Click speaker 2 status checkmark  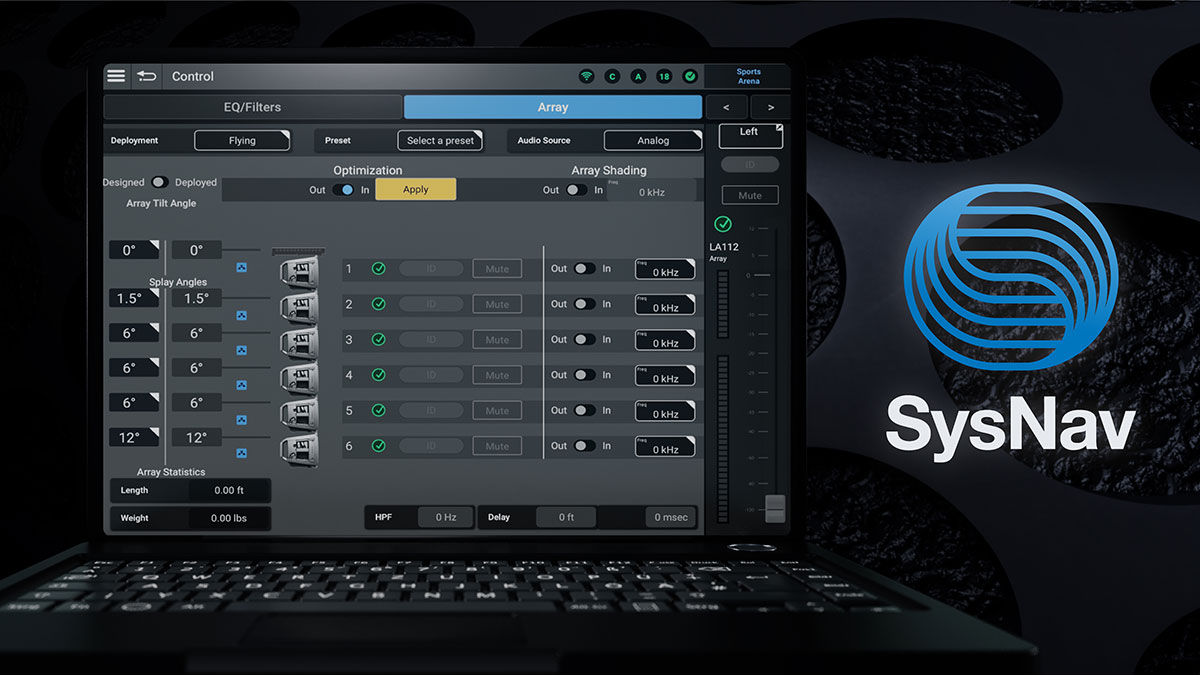(379, 304)
